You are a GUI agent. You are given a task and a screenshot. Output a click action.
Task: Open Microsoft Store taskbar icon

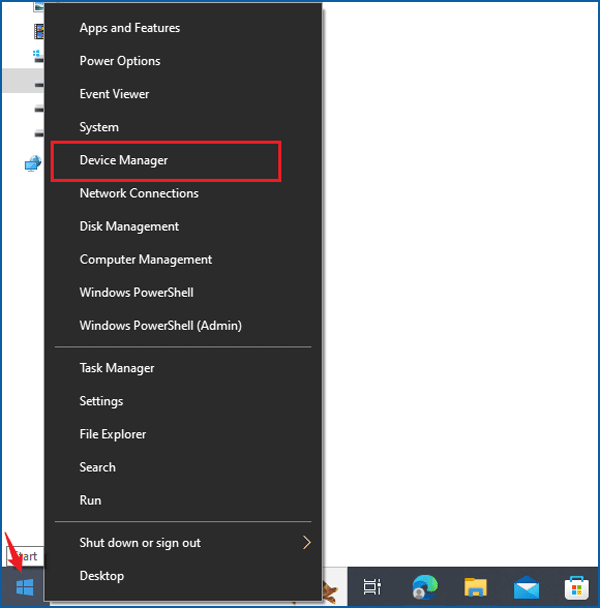(x=576, y=587)
